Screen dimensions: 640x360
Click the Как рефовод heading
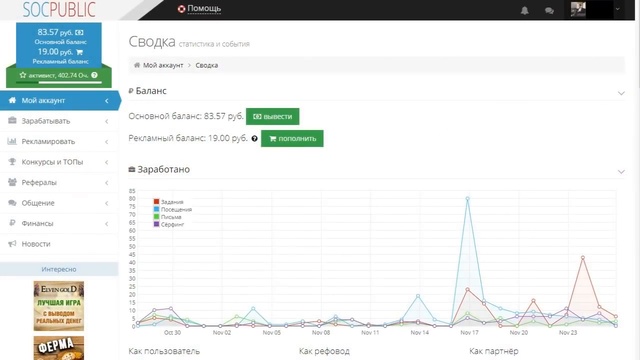click(324, 351)
